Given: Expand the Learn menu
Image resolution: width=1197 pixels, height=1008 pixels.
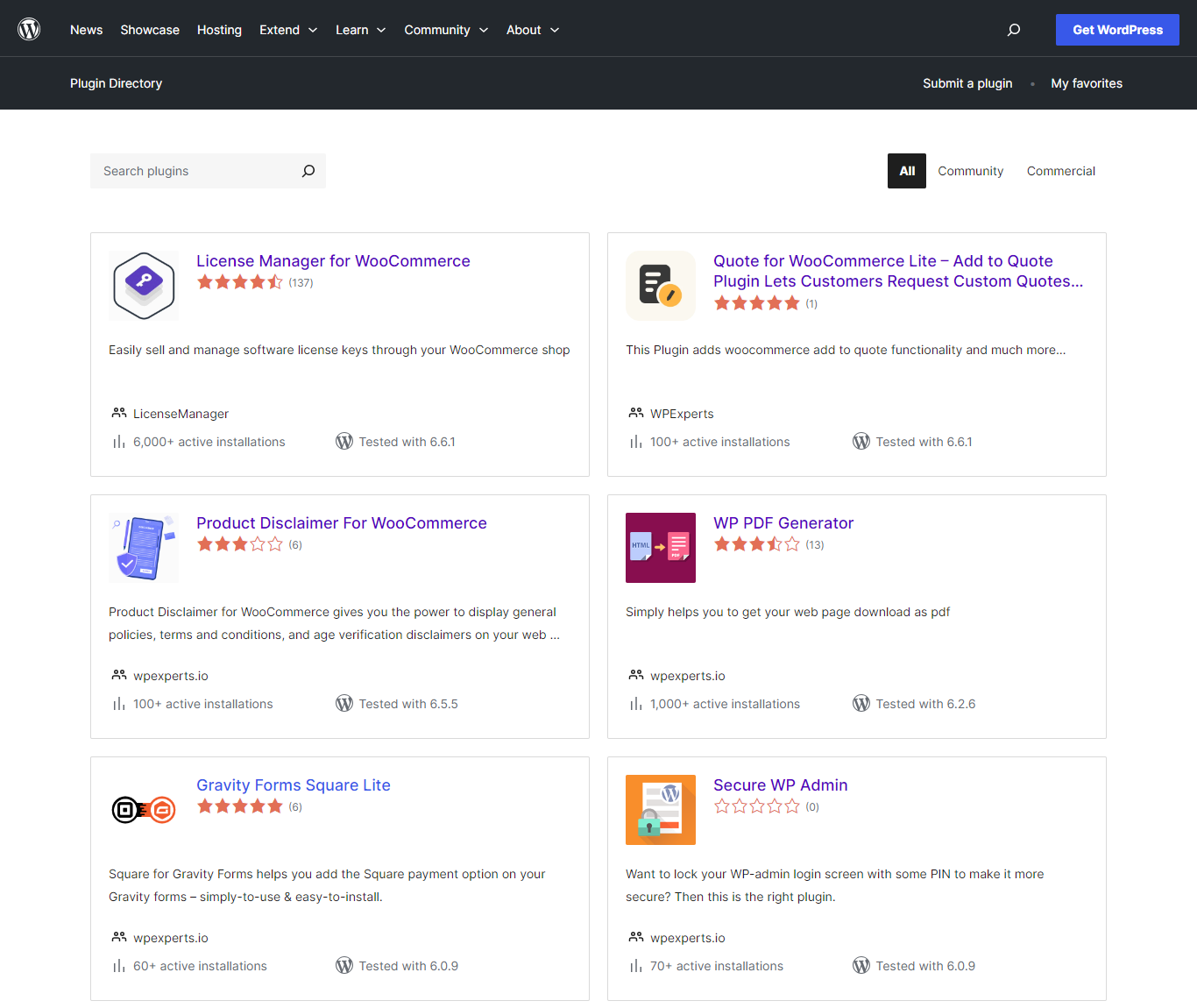Looking at the screenshot, I should pos(361,30).
